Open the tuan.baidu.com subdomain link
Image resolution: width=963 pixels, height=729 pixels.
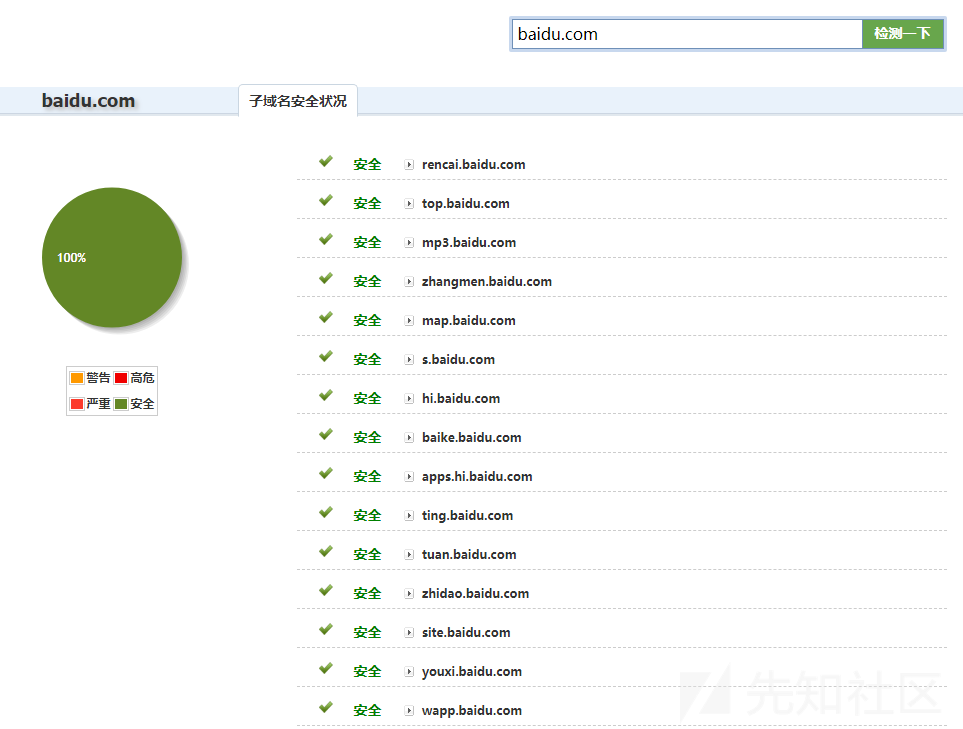pos(469,555)
